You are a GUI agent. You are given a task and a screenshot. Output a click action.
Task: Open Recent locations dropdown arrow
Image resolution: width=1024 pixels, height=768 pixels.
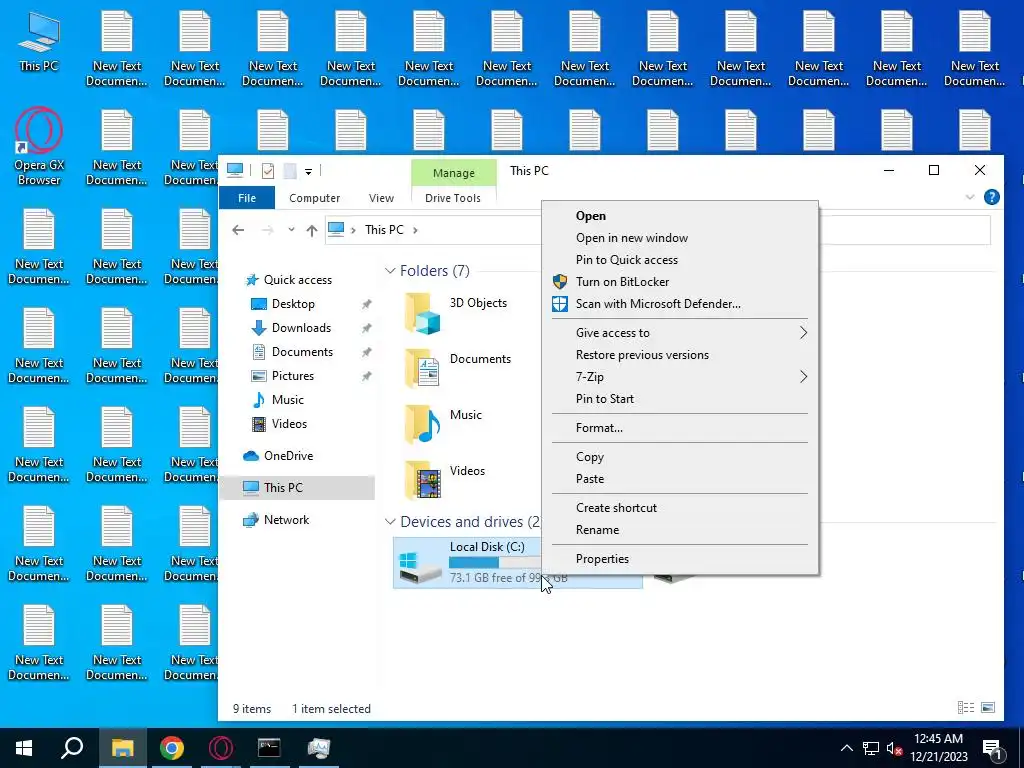[291, 230]
